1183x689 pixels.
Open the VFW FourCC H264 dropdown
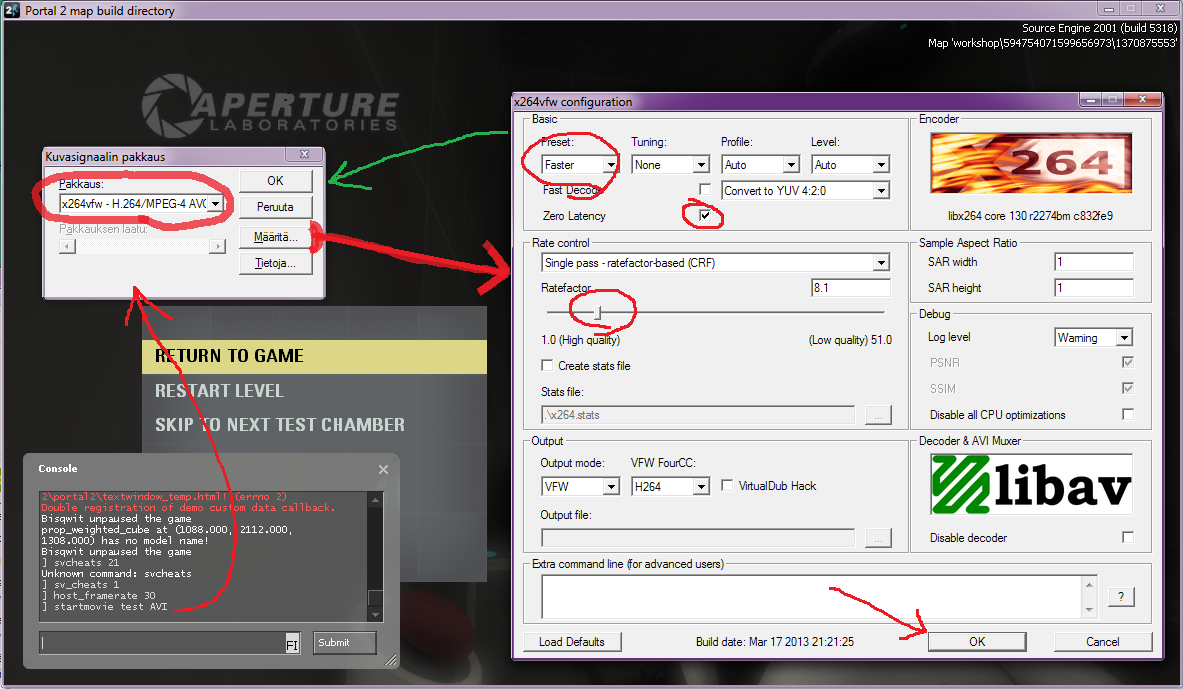click(x=671, y=487)
